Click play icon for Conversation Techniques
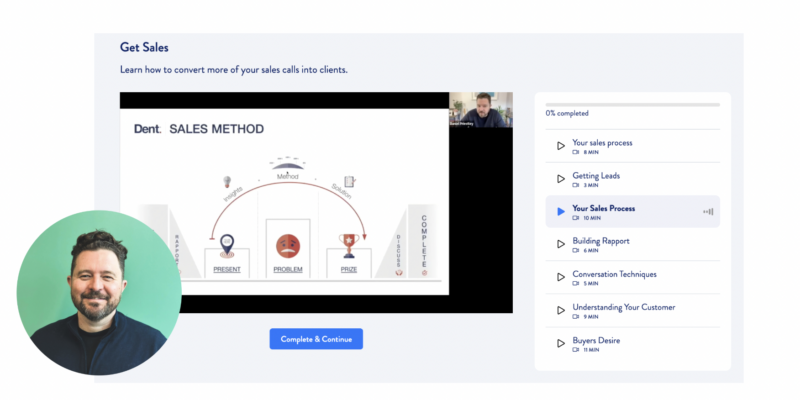 click(x=561, y=278)
